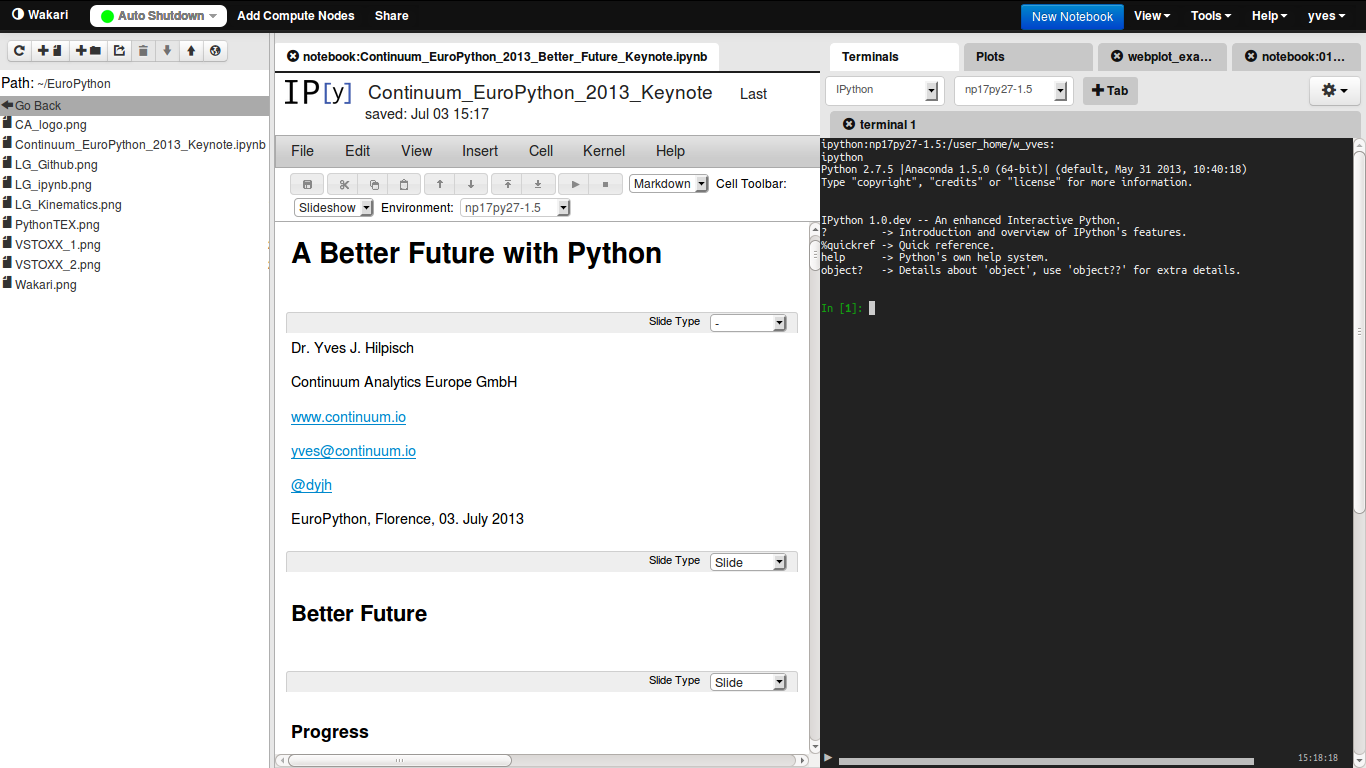
Task: Insert cell above using toolbar icon
Action: coord(507,184)
